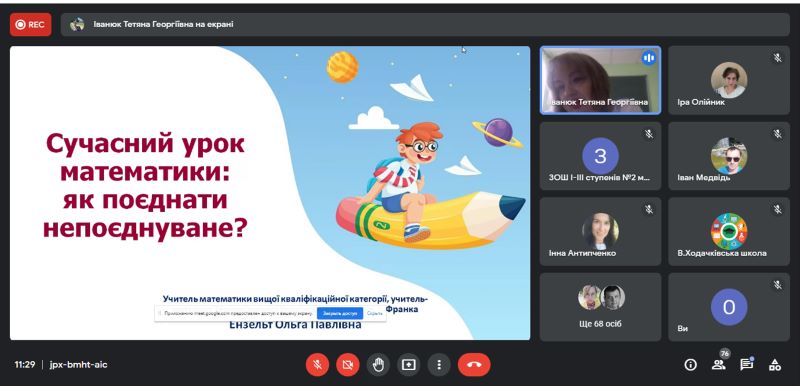800x386 pixels.
Task: Click muted mic icon on В.Ходачківська школа tile
Action: pyautogui.click(x=777, y=209)
